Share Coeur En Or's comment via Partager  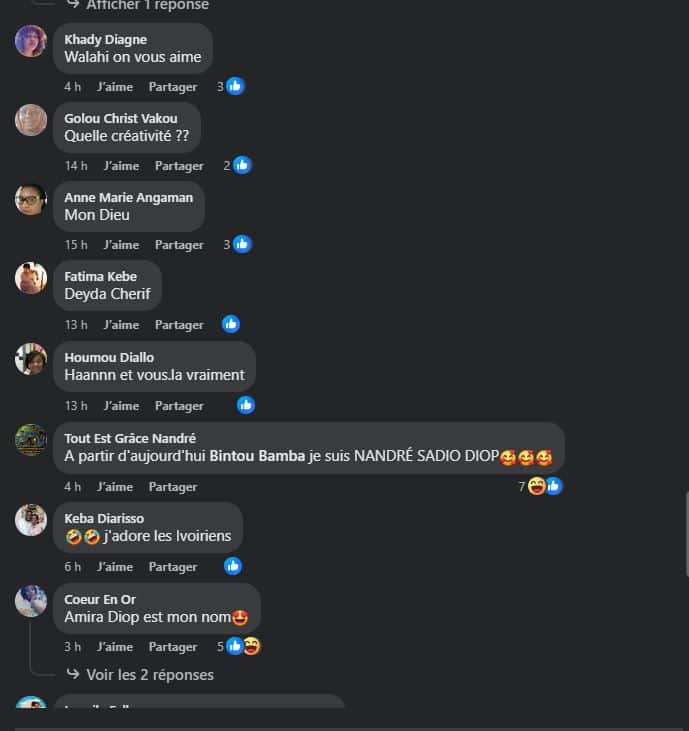(x=173, y=647)
